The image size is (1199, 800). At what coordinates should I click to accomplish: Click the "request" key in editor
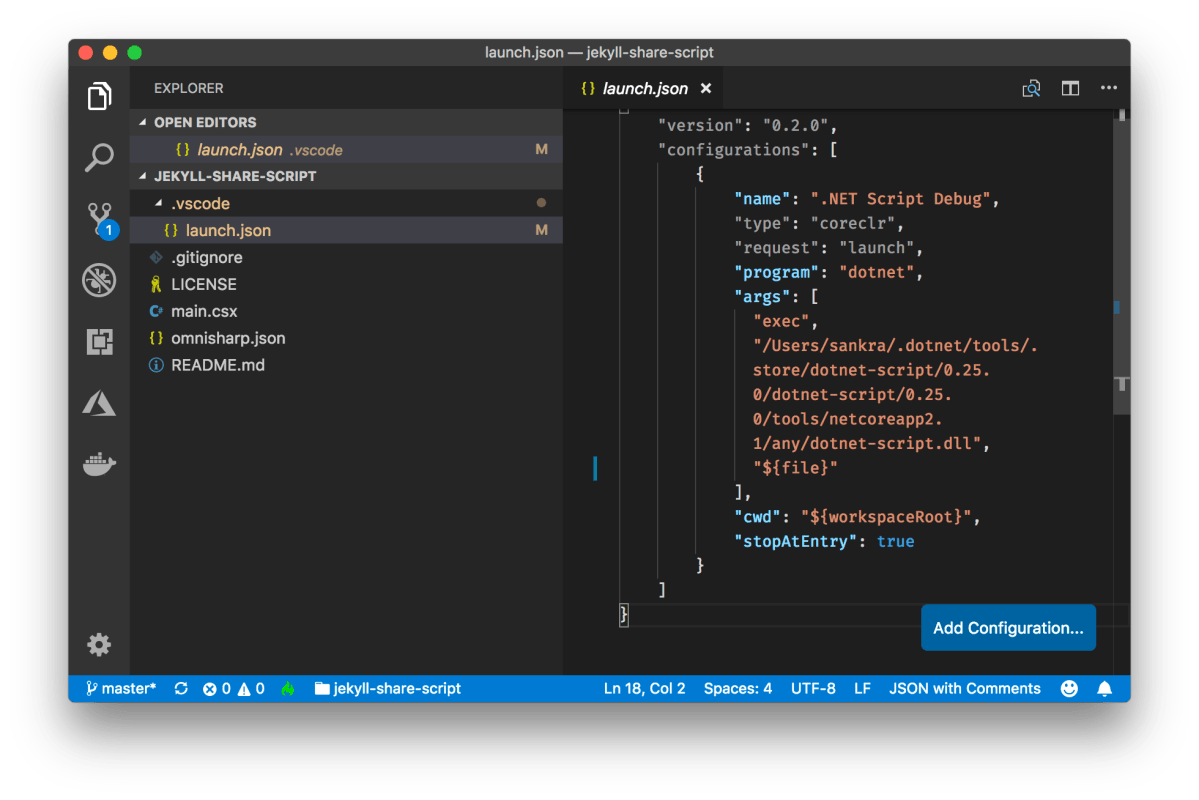(776, 248)
